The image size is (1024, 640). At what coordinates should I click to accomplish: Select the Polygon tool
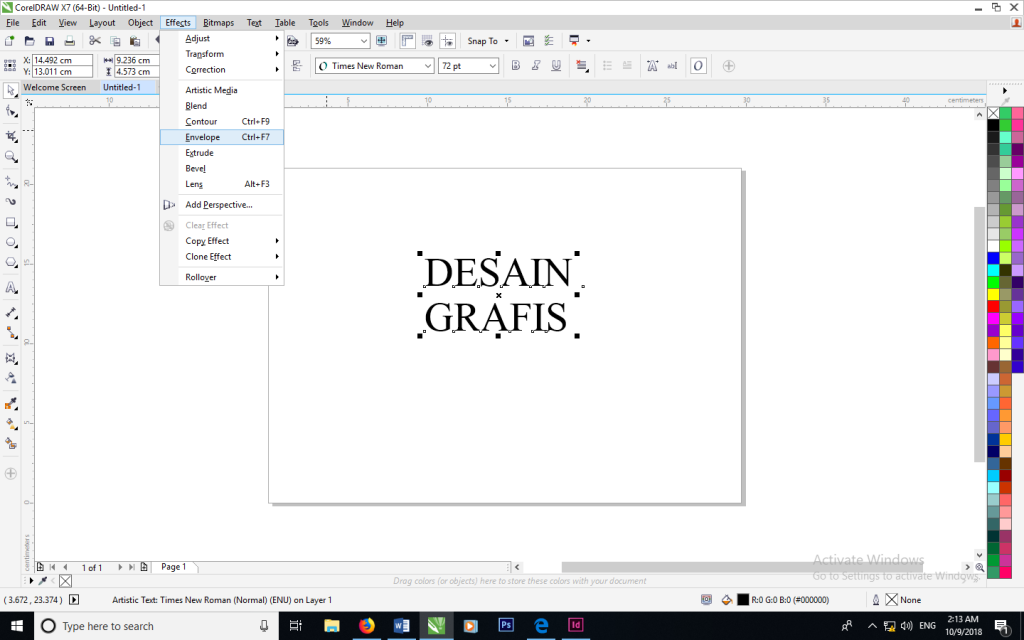[11, 263]
